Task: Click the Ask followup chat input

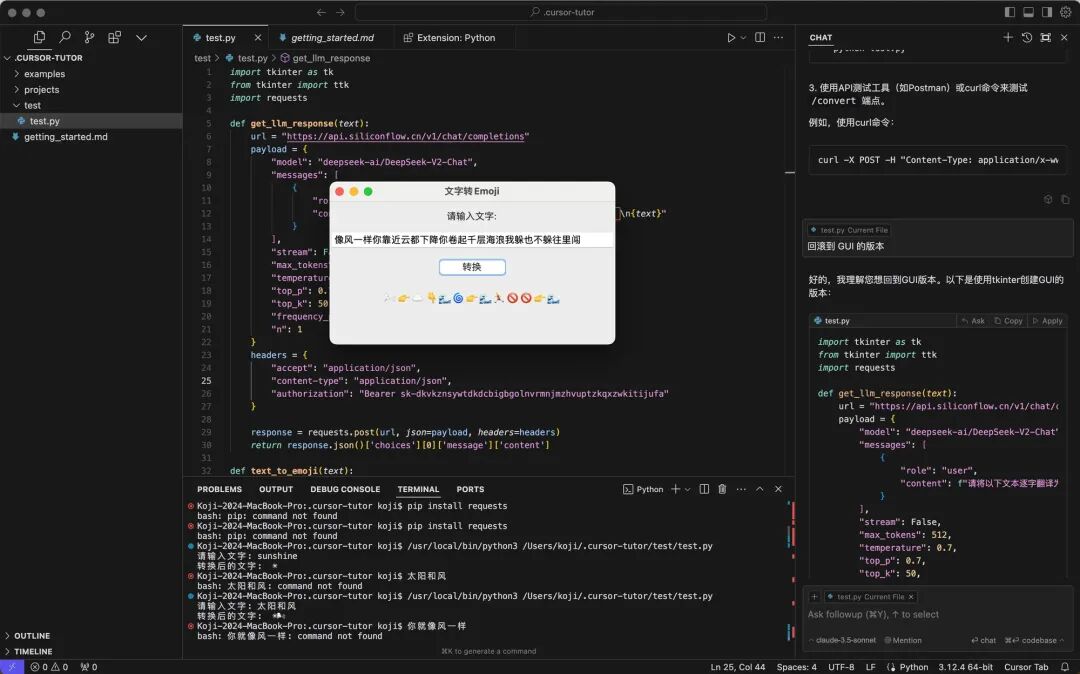Action: (937, 614)
